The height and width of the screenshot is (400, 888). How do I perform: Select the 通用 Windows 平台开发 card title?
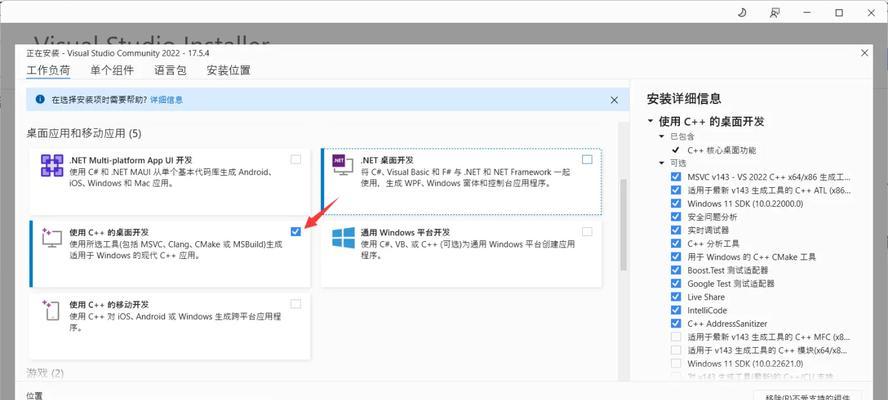coord(405,232)
